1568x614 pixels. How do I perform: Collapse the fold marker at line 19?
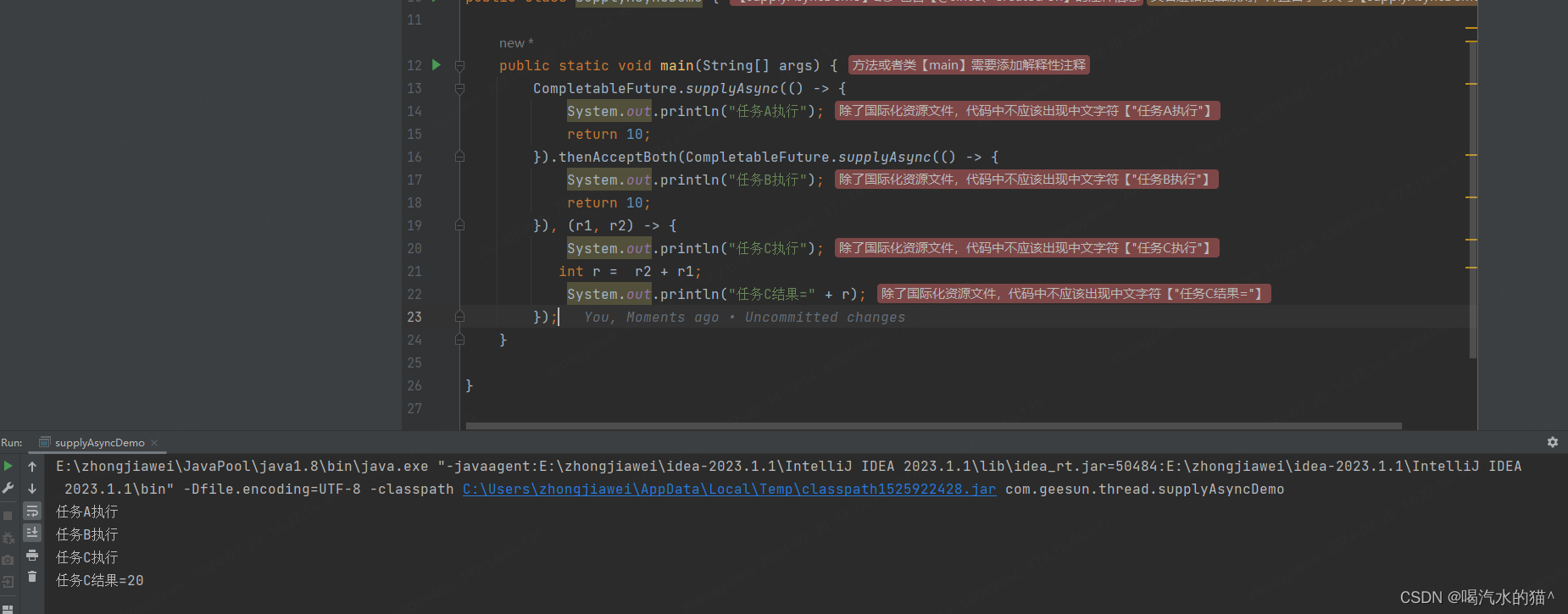[459, 225]
